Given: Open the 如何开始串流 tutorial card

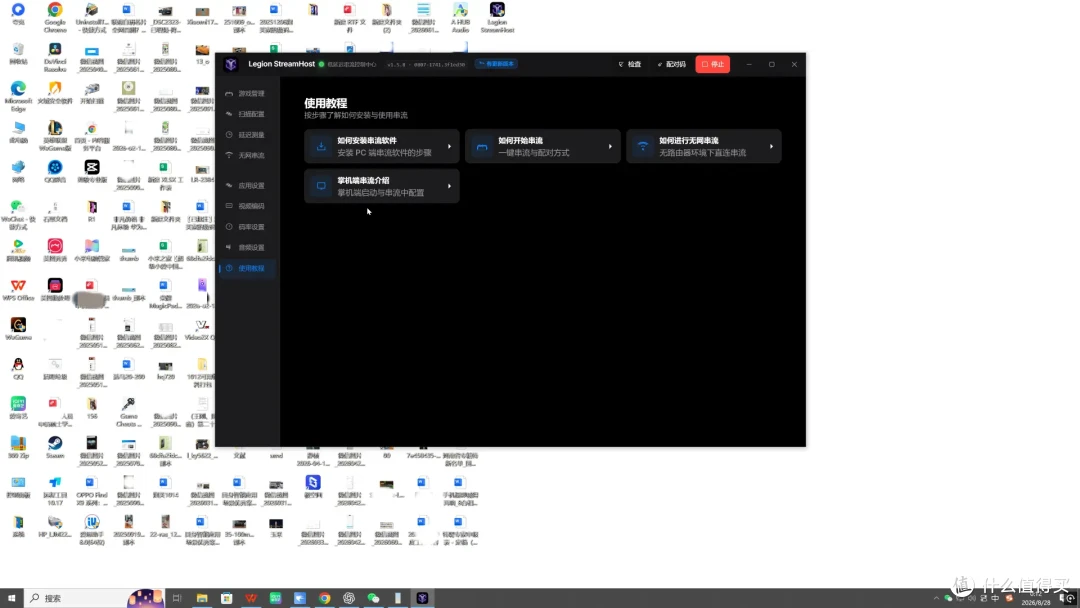Looking at the screenshot, I should click(x=543, y=147).
